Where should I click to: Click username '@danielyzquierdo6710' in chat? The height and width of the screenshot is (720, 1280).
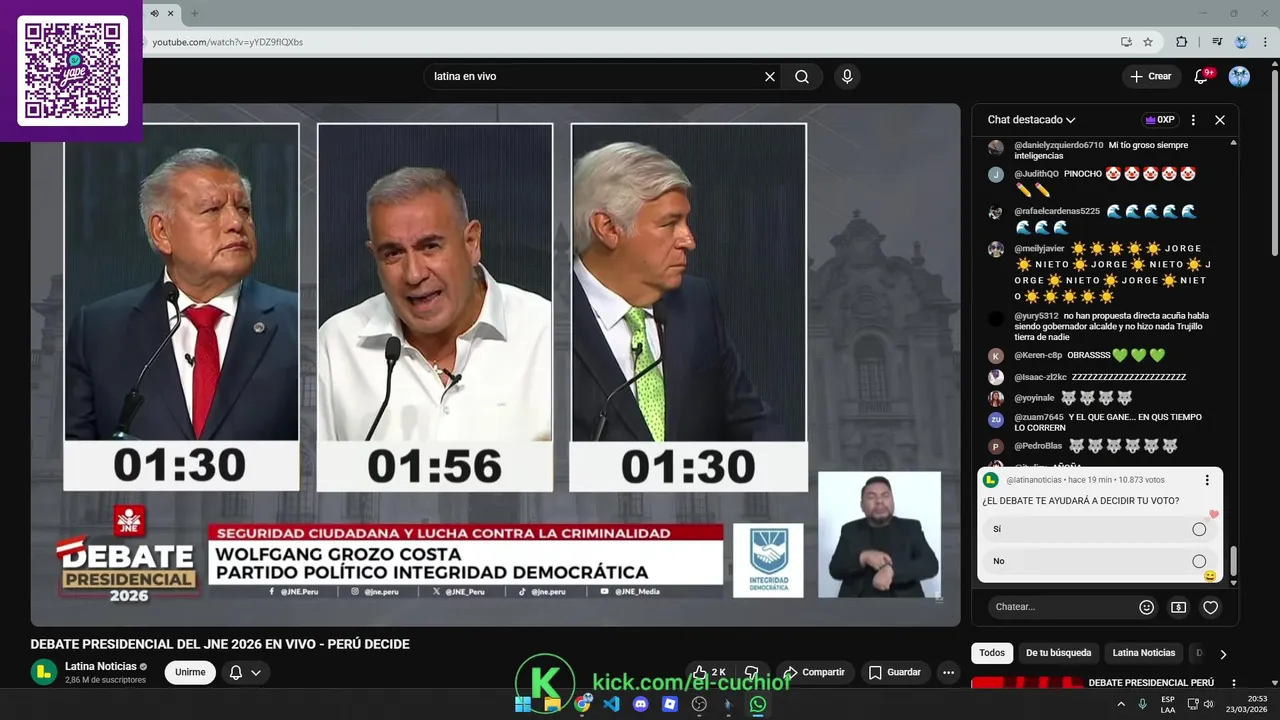1058,145
